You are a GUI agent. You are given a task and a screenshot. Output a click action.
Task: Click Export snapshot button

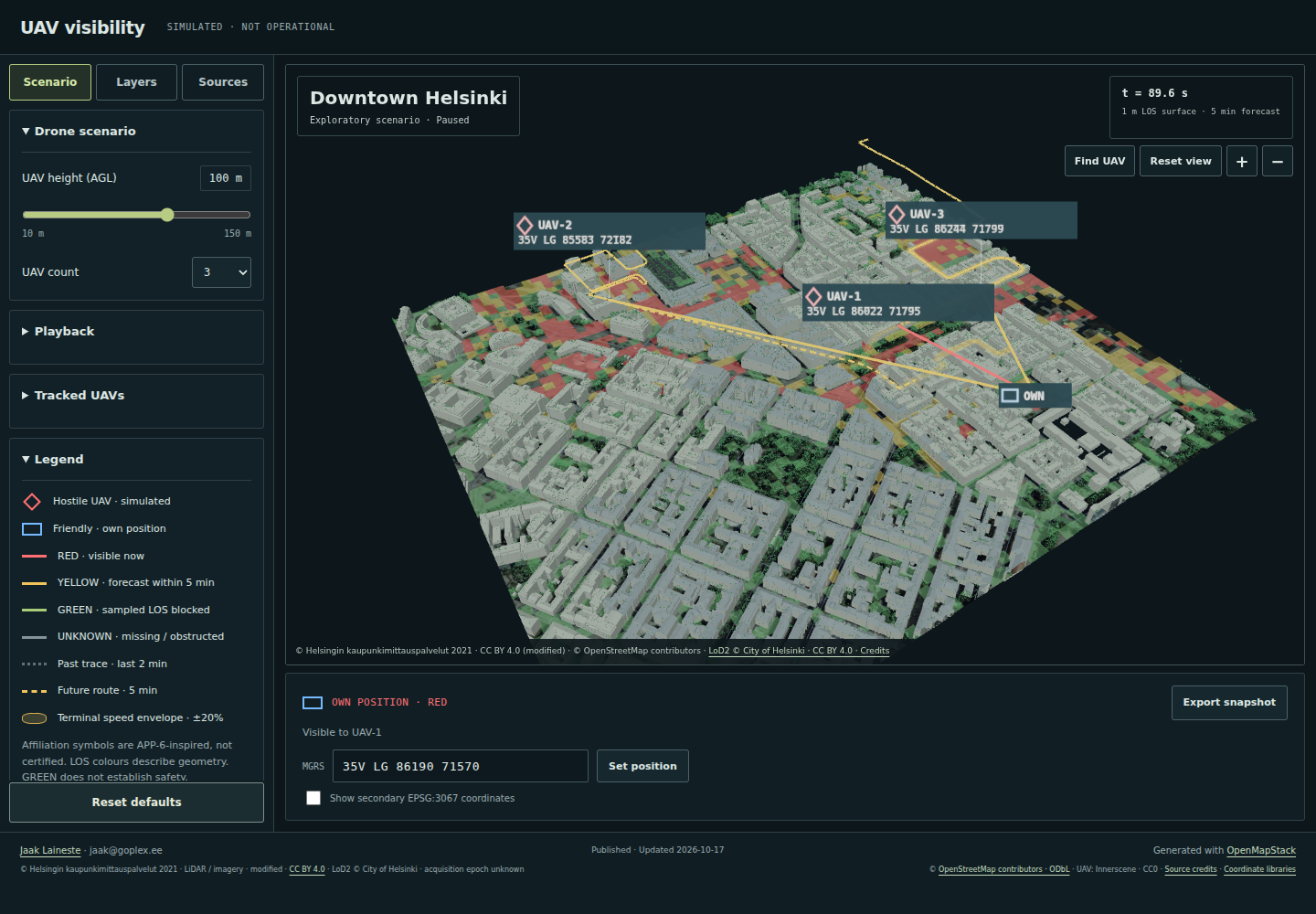1229,703
